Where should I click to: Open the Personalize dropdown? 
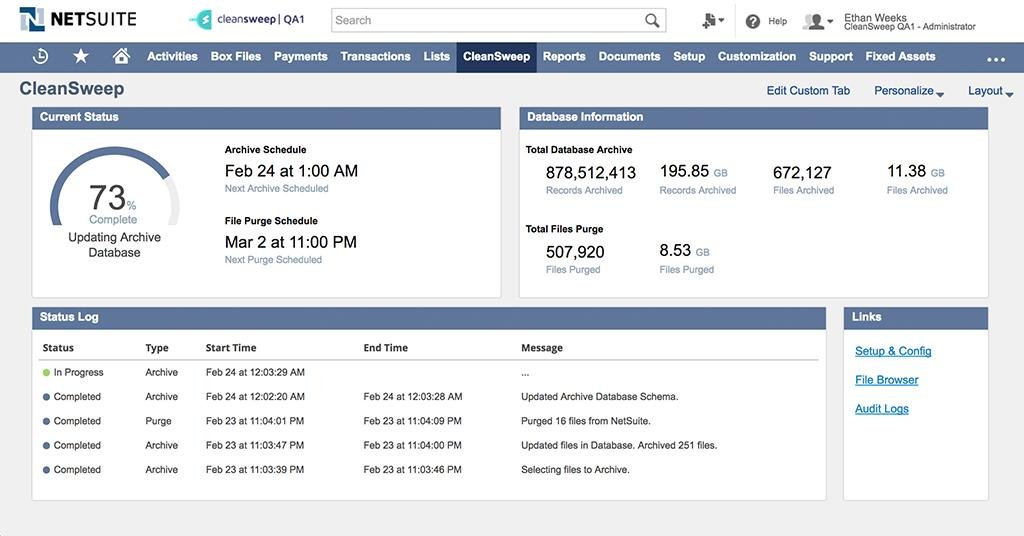(909, 91)
